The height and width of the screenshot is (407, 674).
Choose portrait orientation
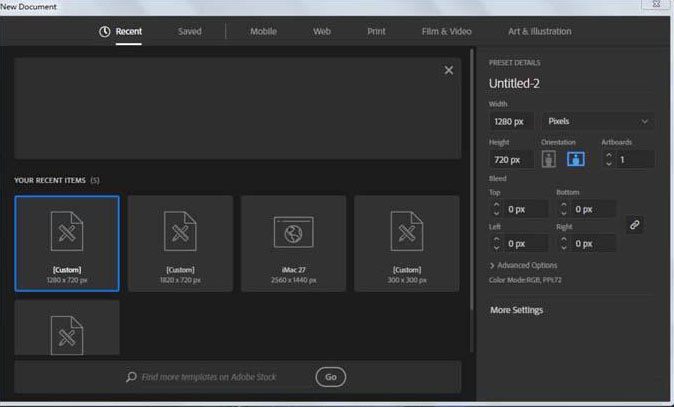[548, 159]
